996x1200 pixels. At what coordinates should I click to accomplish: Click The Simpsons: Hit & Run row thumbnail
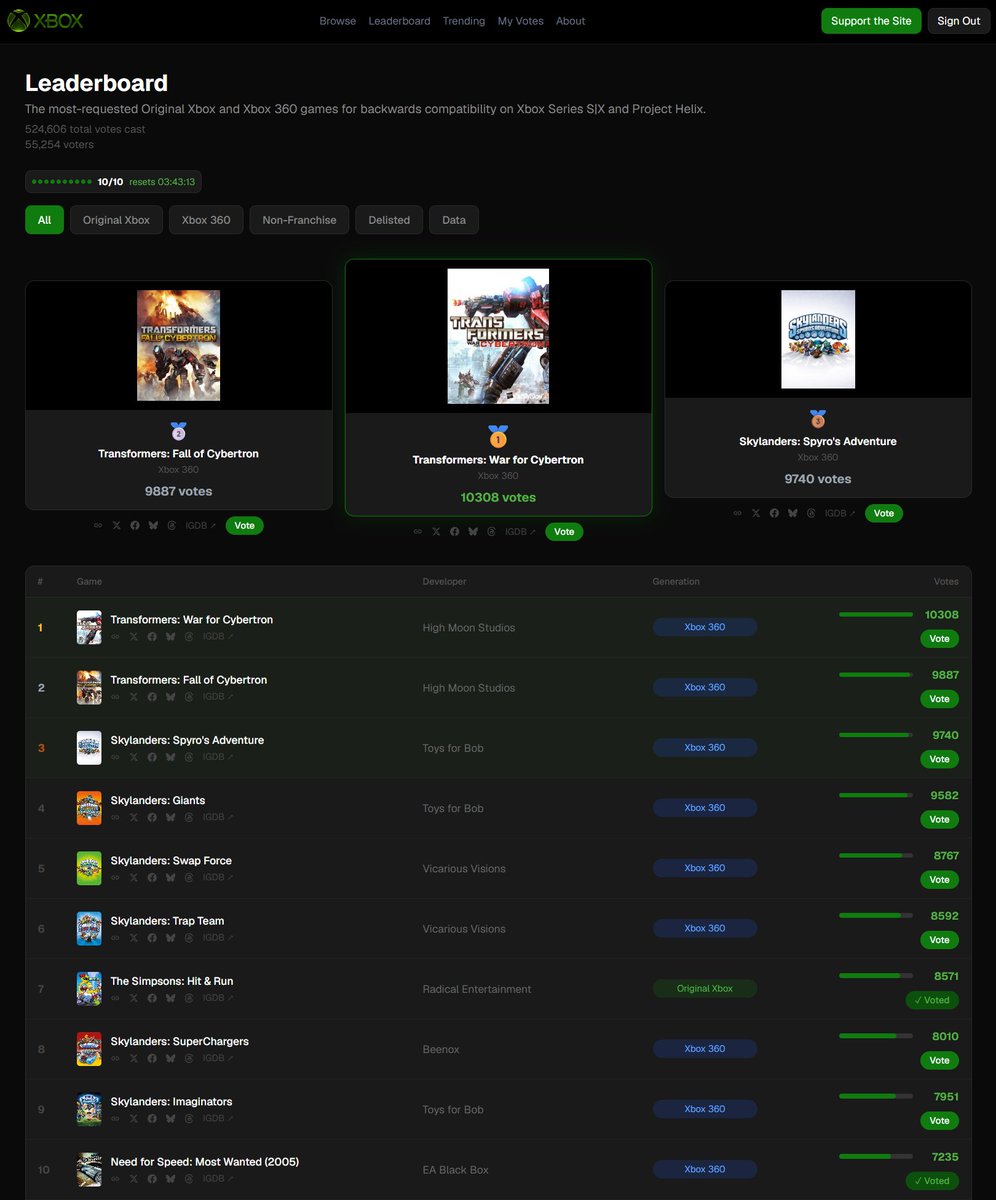pyautogui.click(x=89, y=988)
